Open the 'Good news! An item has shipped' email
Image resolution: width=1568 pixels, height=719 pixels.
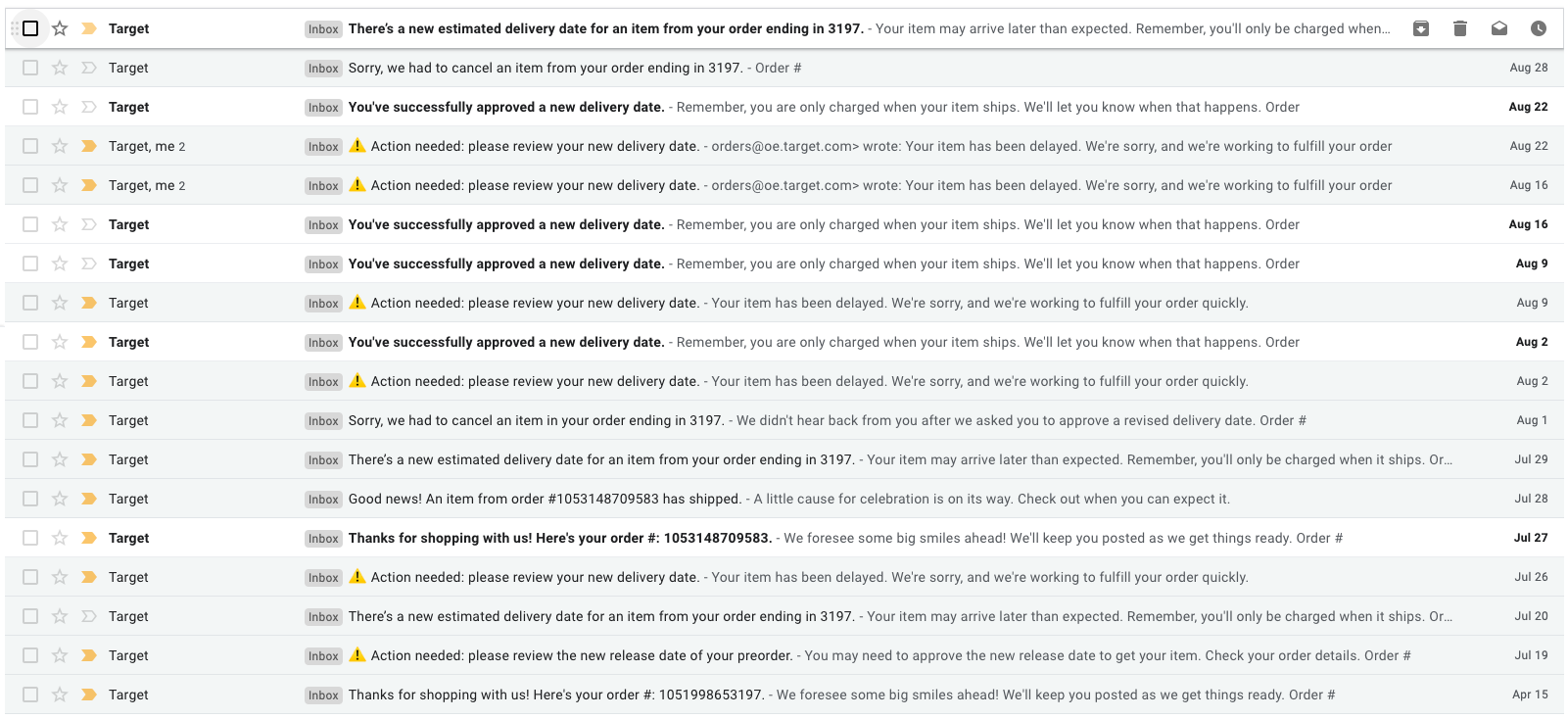(545, 499)
